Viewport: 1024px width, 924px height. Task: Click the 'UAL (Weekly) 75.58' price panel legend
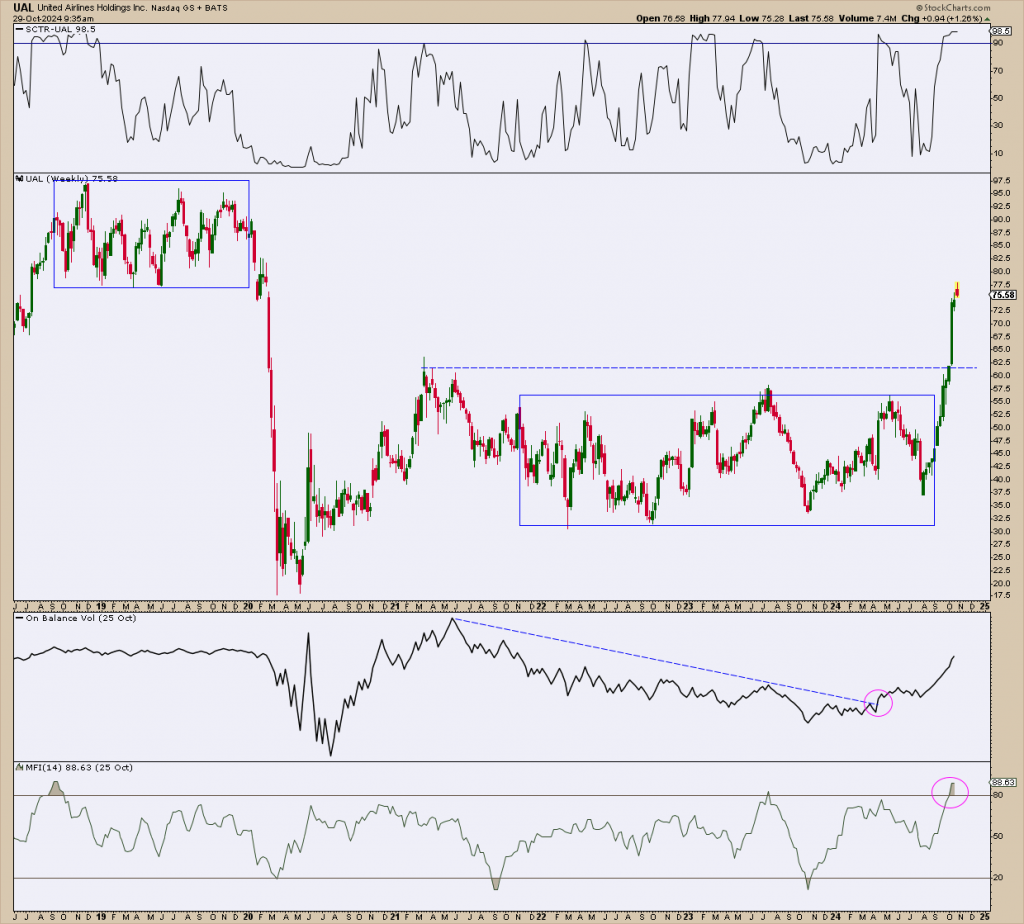click(x=71, y=178)
